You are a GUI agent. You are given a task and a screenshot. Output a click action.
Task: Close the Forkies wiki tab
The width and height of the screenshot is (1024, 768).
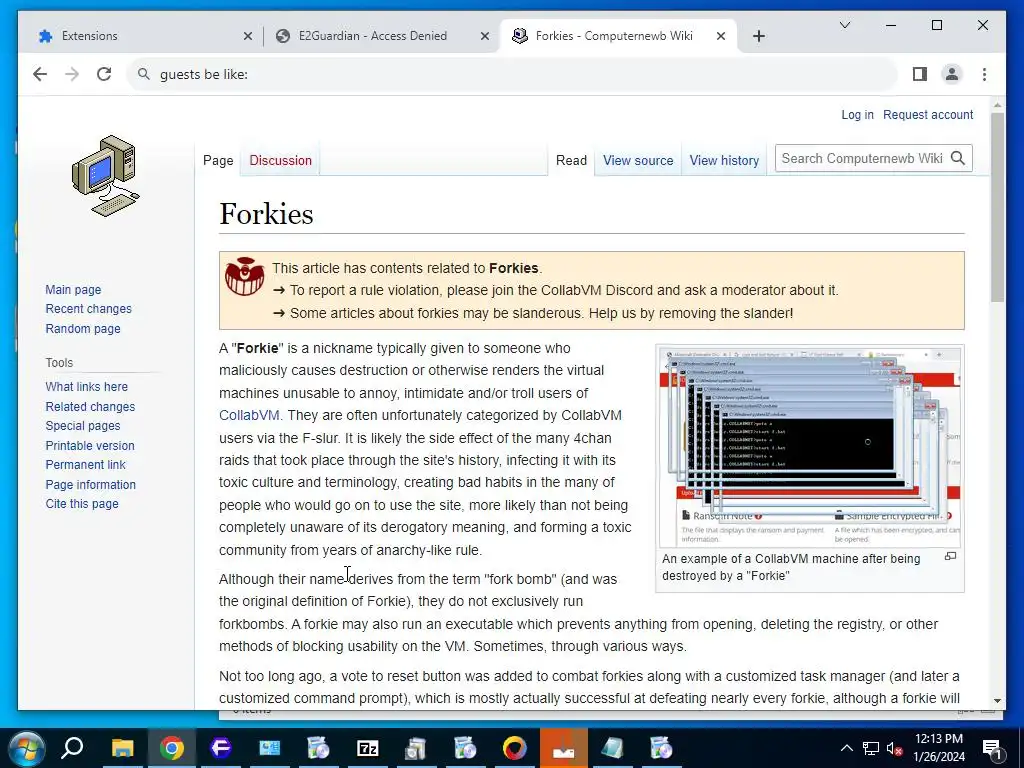(721, 36)
